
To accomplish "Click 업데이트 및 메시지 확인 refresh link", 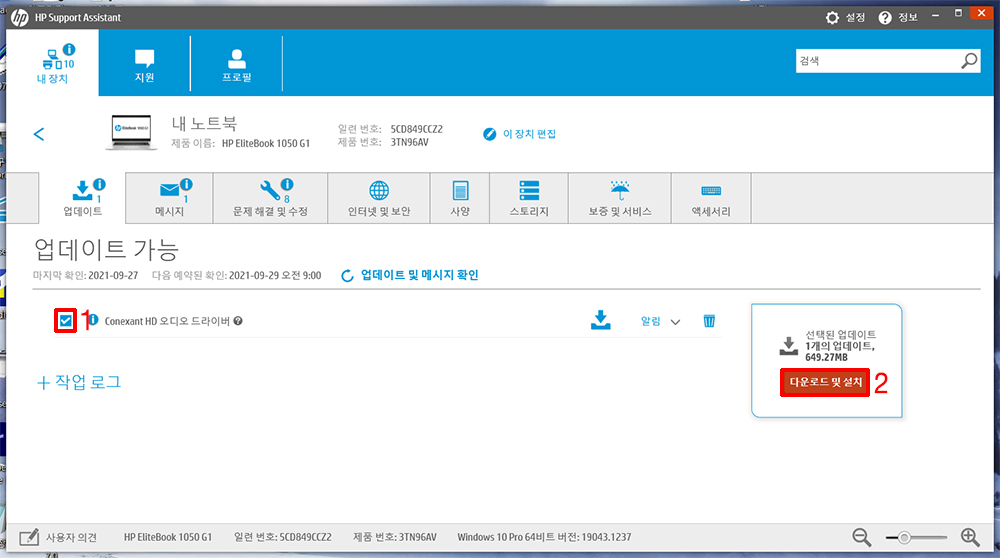I will tap(410, 275).
